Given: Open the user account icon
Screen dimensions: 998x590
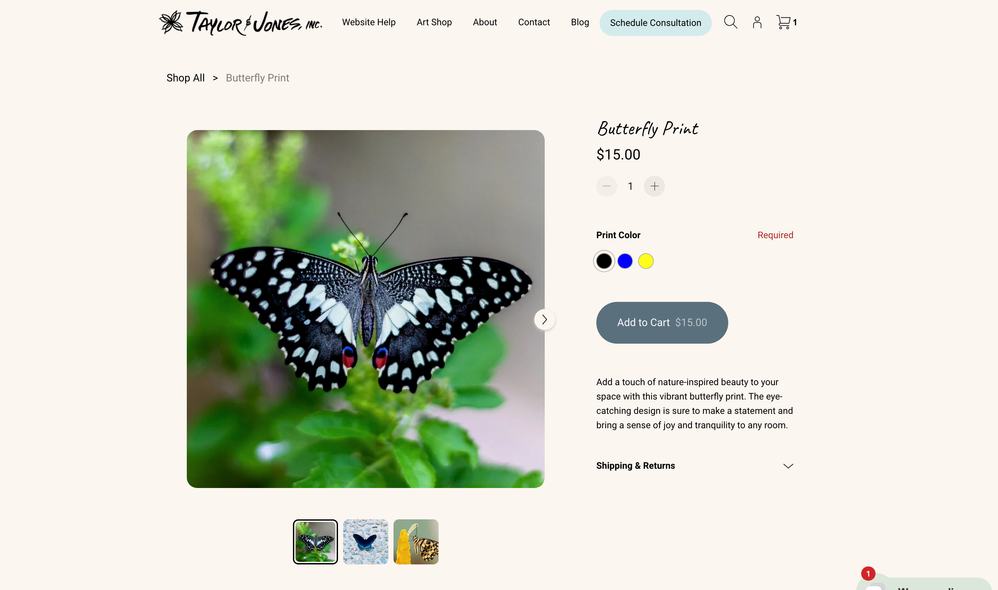Looking at the screenshot, I should click(x=757, y=22).
